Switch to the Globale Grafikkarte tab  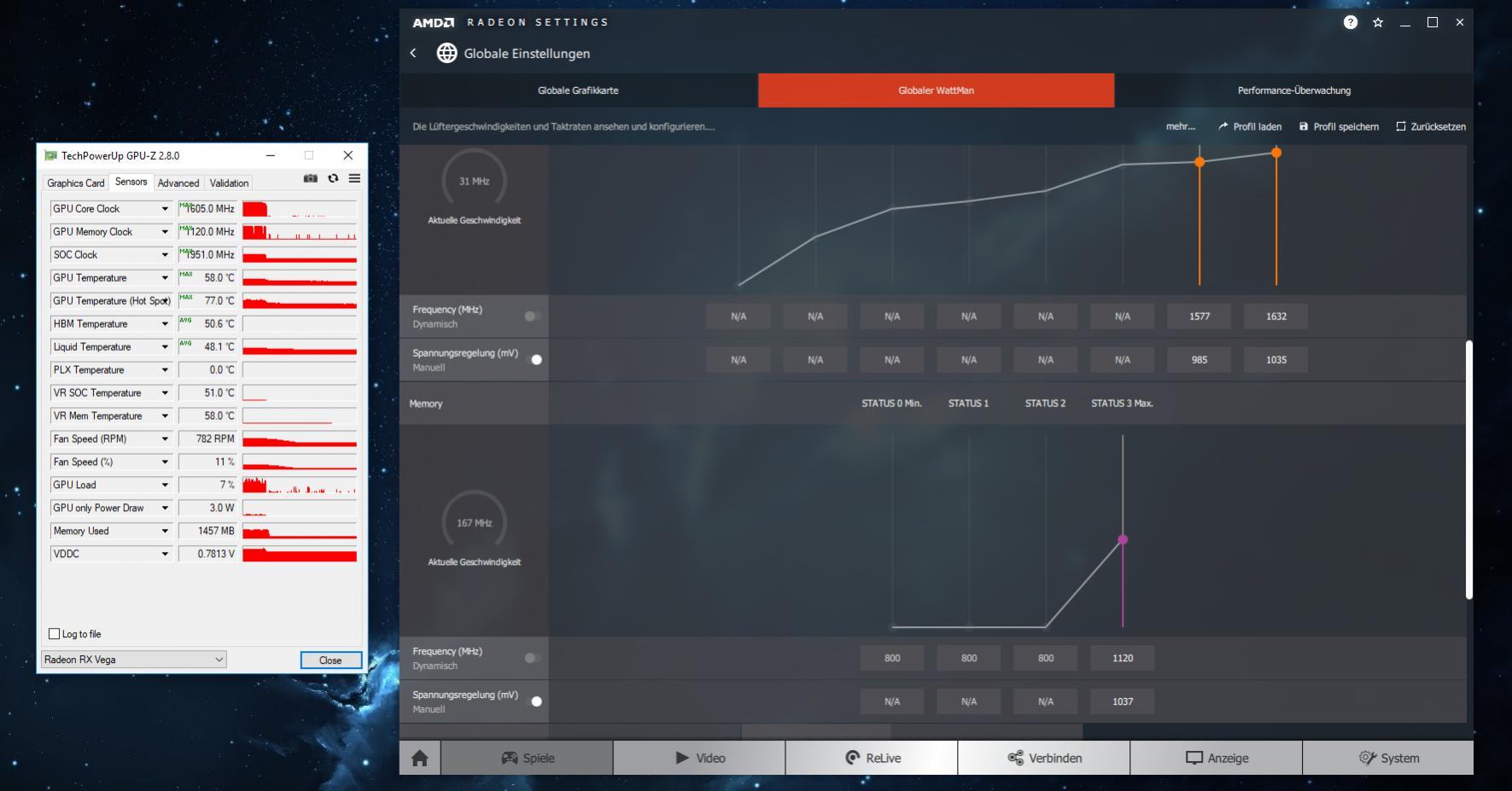click(x=578, y=90)
